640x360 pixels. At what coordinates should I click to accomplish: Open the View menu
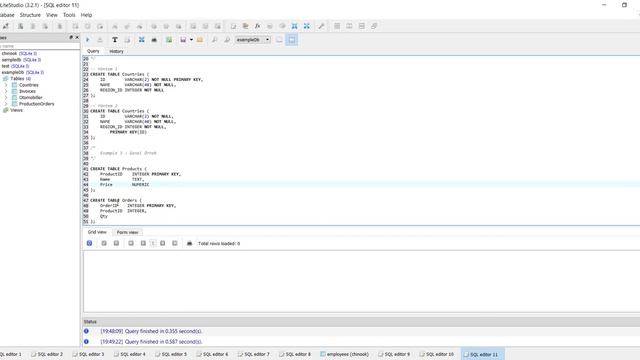coord(52,15)
